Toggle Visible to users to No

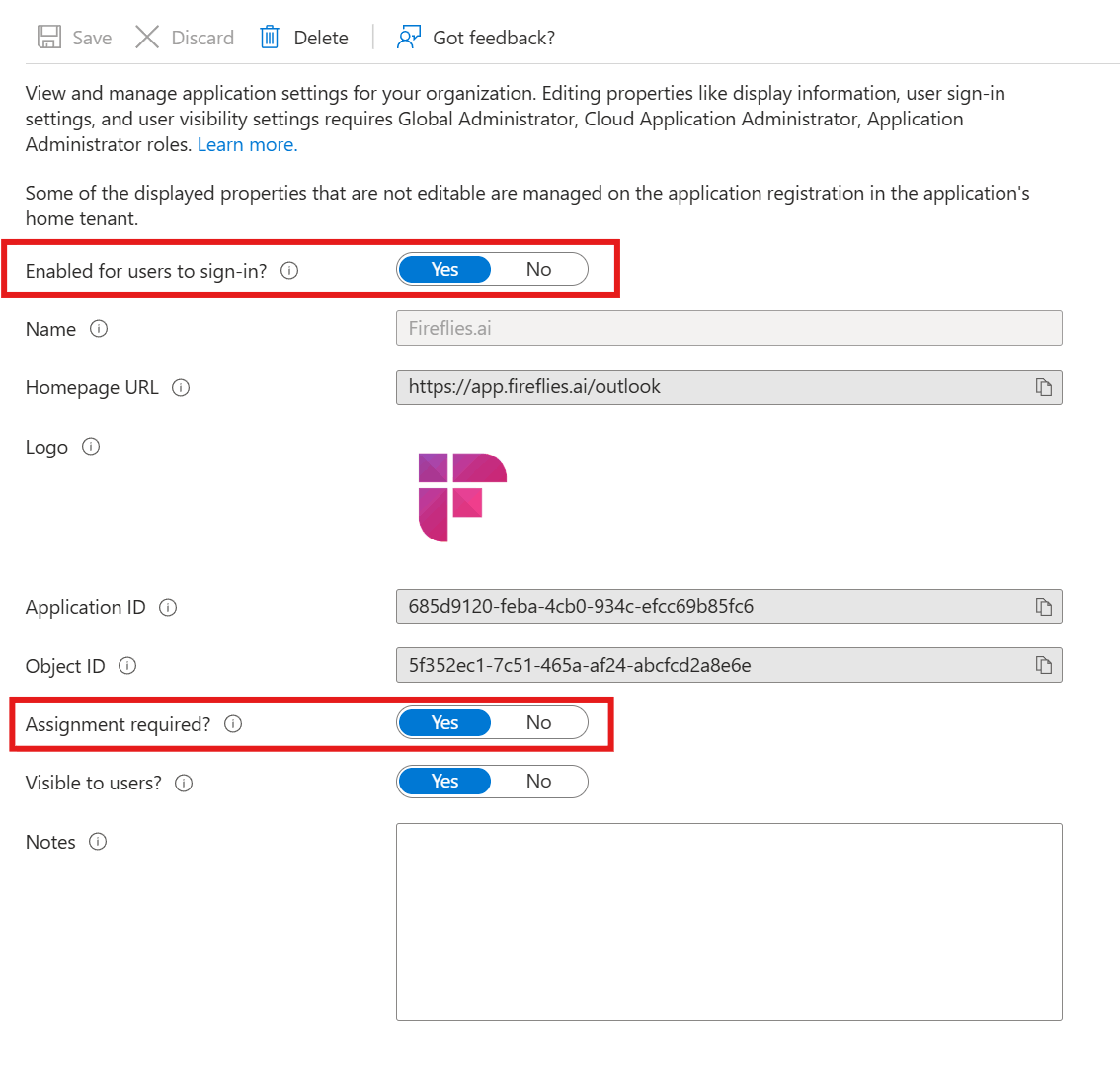pyautogui.click(x=539, y=781)
